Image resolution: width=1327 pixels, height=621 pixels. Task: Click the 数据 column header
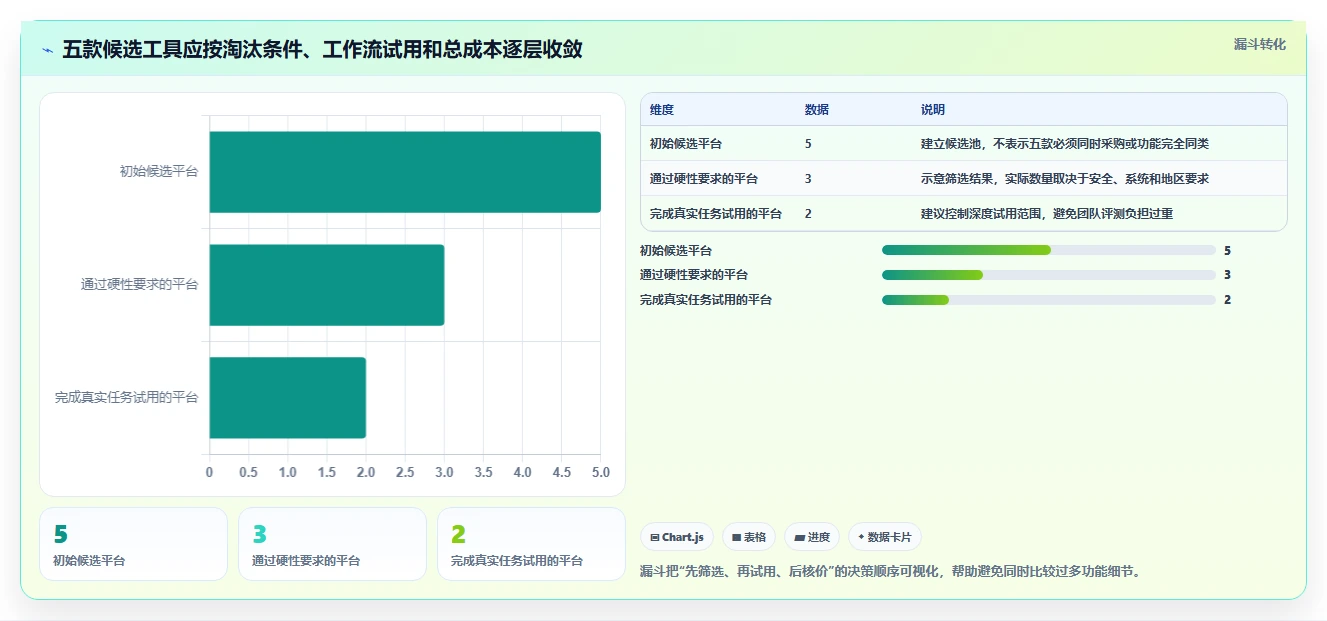[816, 110]
